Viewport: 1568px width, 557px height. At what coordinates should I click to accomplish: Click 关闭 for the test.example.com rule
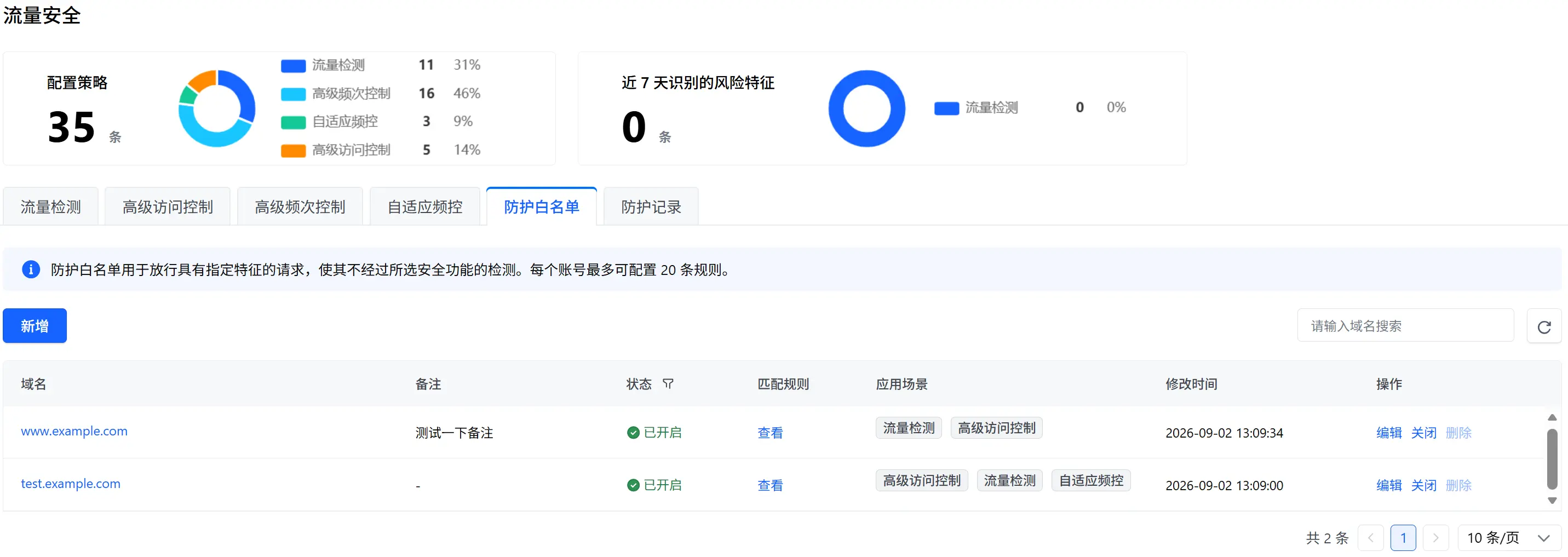tap(1424, 485)
